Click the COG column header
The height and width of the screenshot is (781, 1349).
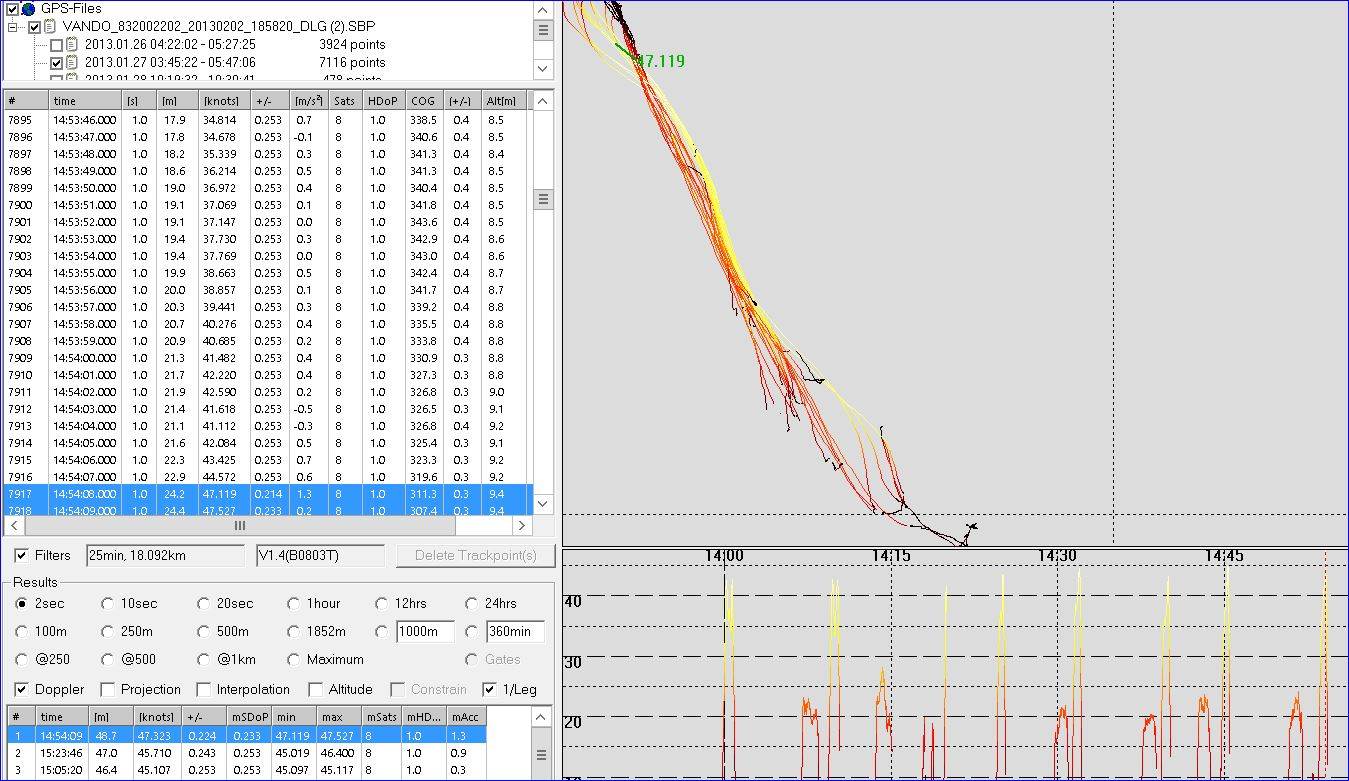pyautogui.click(x=424, y=101)
